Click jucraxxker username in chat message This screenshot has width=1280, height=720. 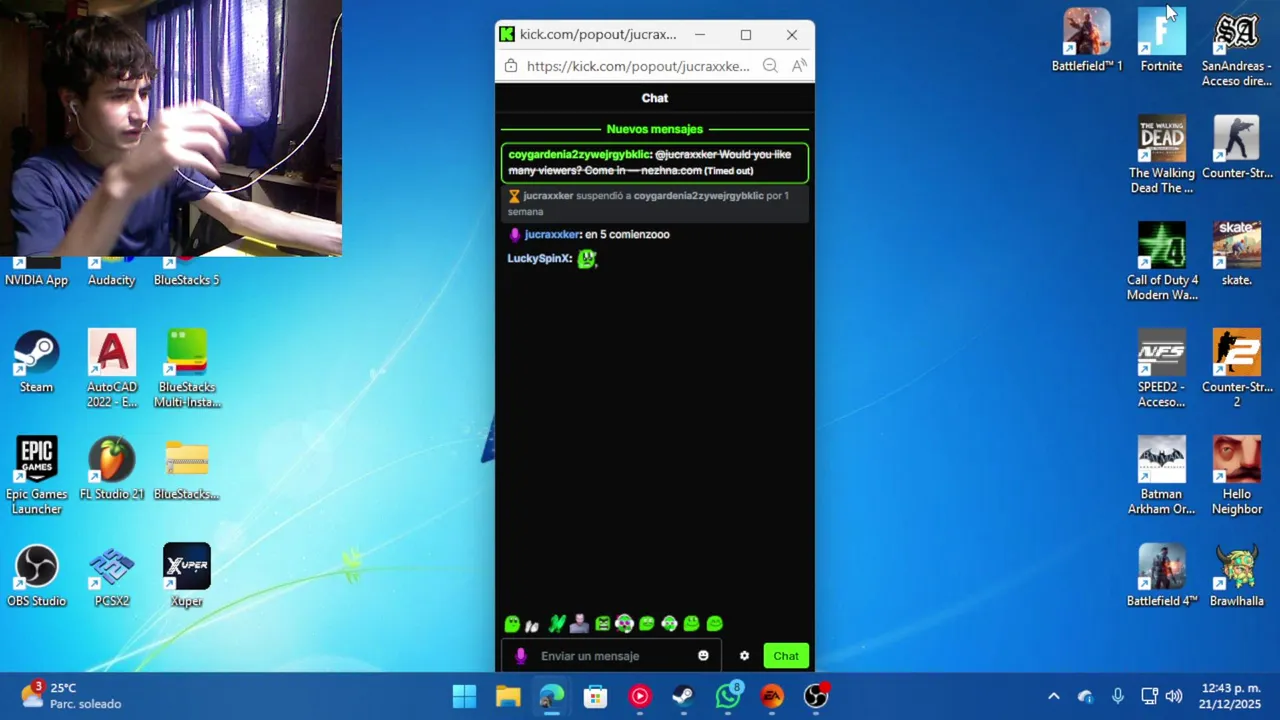(x=552, y=234)
